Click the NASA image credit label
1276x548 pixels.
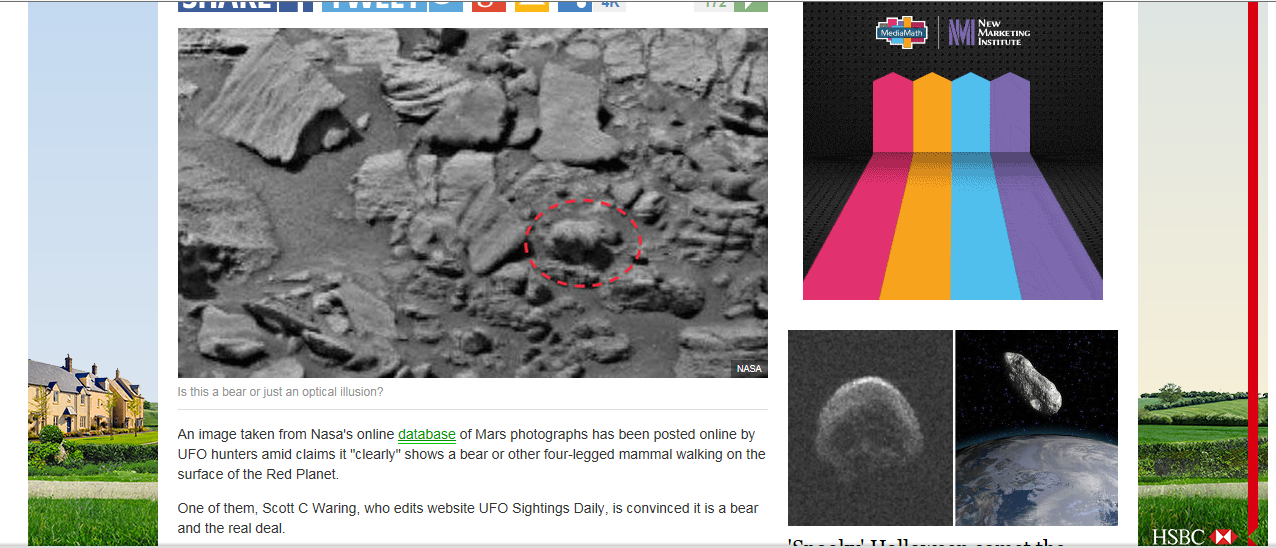749,369
